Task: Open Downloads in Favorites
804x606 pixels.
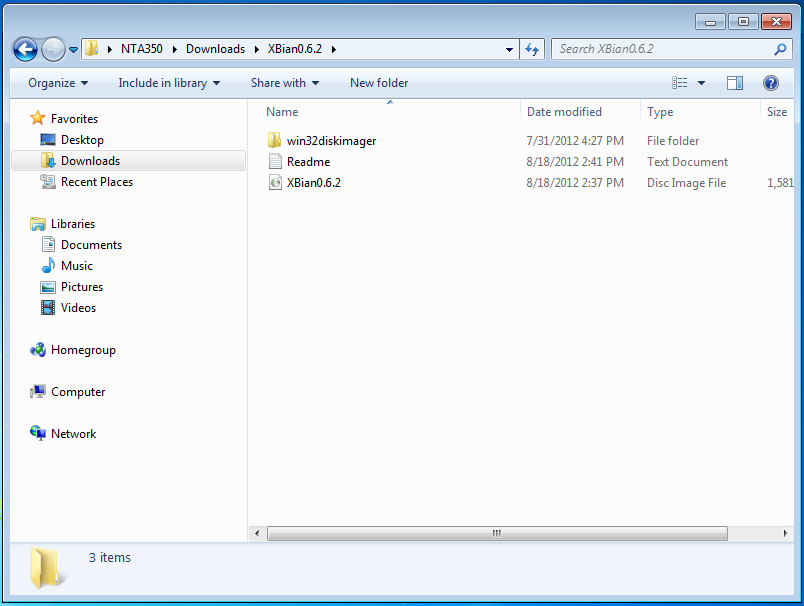Action: coord(90,161)
